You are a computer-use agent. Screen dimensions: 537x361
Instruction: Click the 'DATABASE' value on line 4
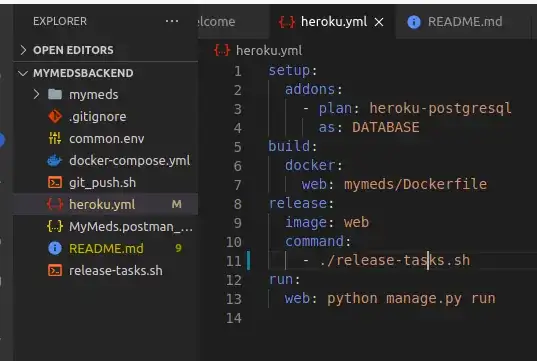click(386, 127)
